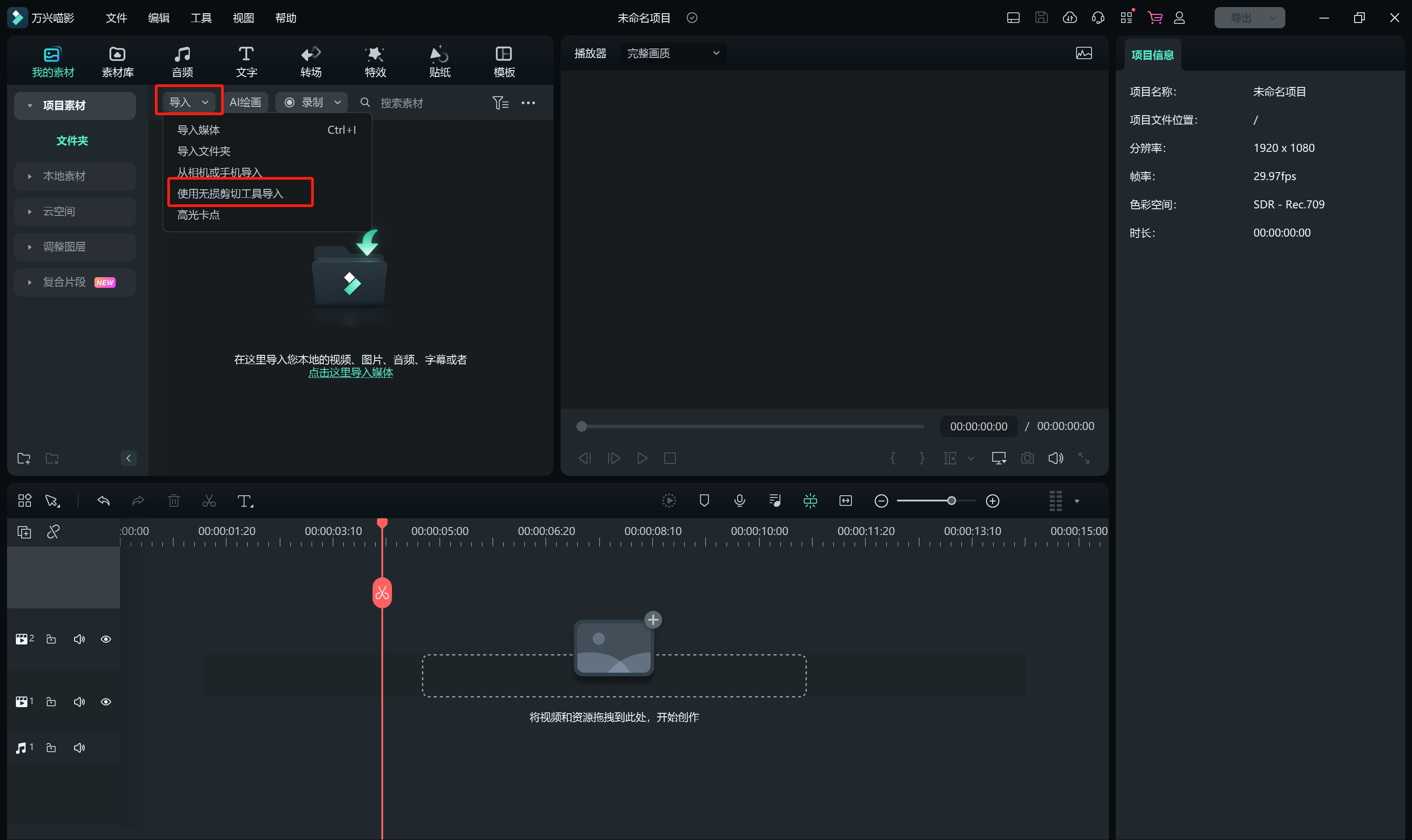Click the 点击这里导入媒体 link

point(350,373)
